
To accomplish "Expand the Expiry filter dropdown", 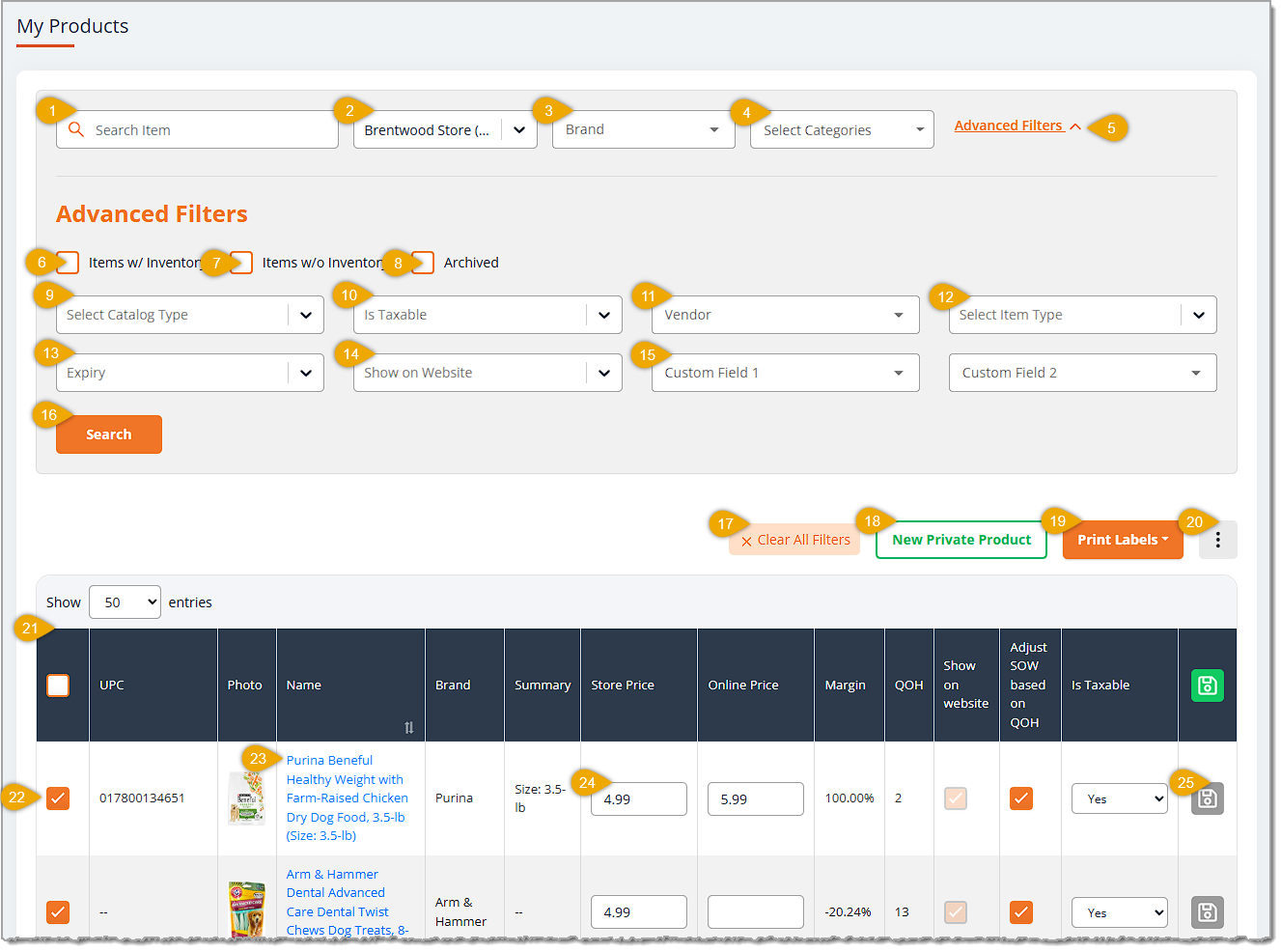I will click(x=190, y=373).
